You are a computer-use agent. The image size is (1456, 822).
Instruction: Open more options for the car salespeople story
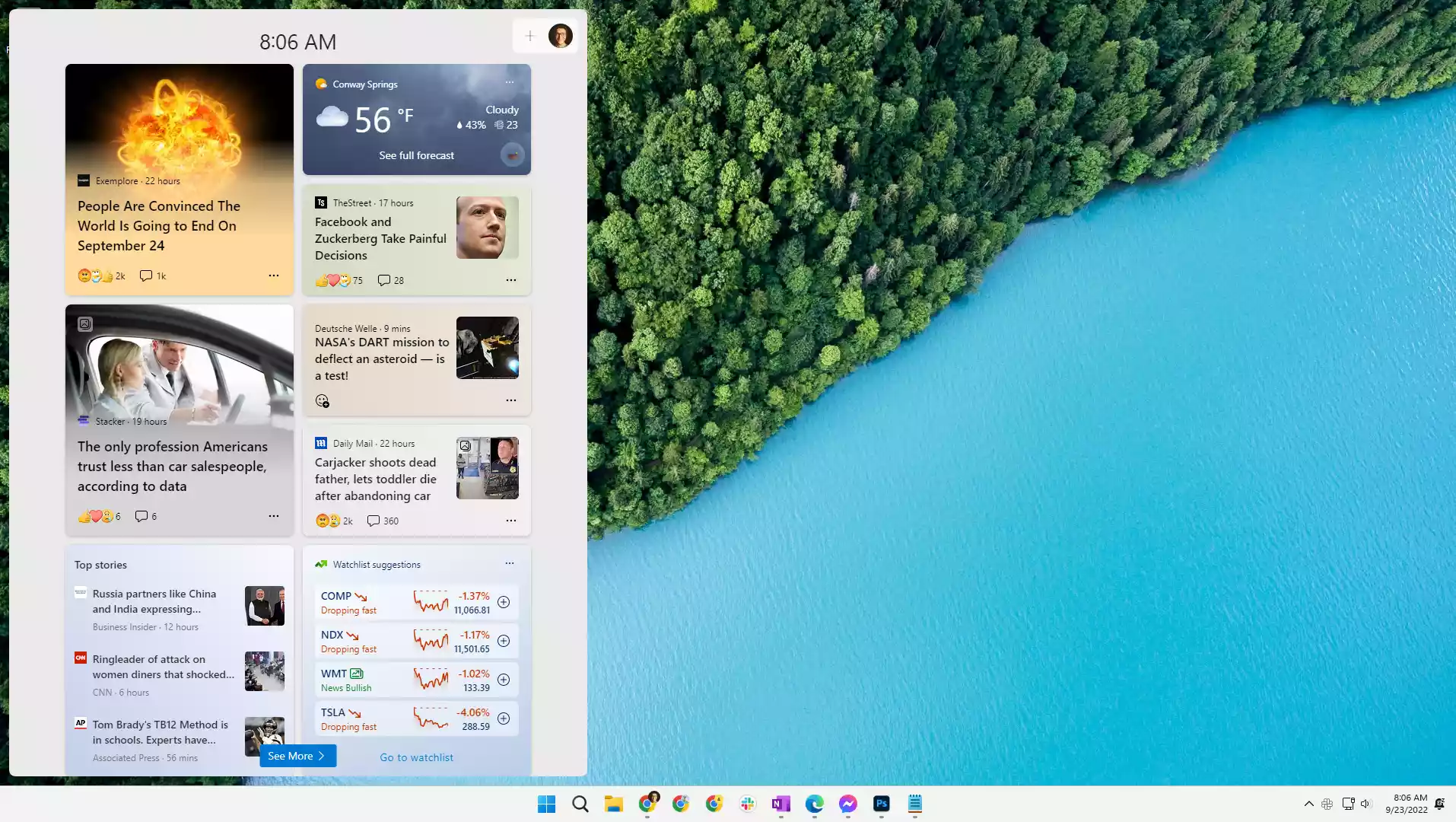click(x=274, y=516)
